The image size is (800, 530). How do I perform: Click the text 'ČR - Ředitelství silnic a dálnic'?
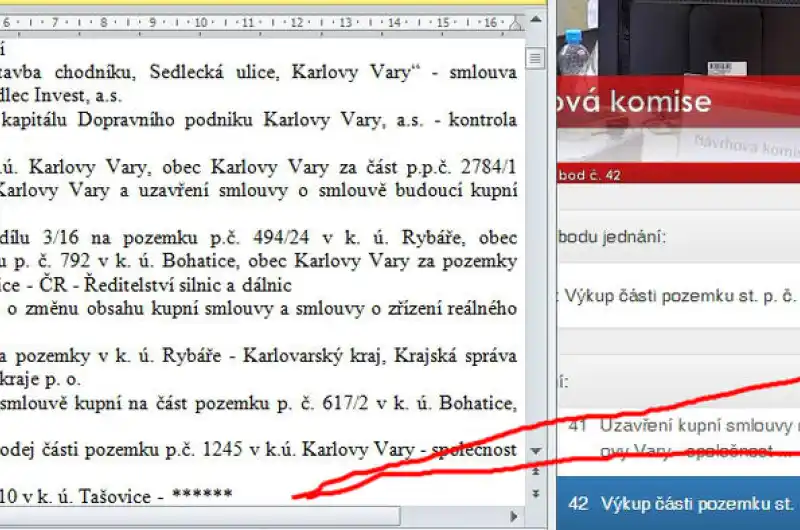click(x=165, y=285)
